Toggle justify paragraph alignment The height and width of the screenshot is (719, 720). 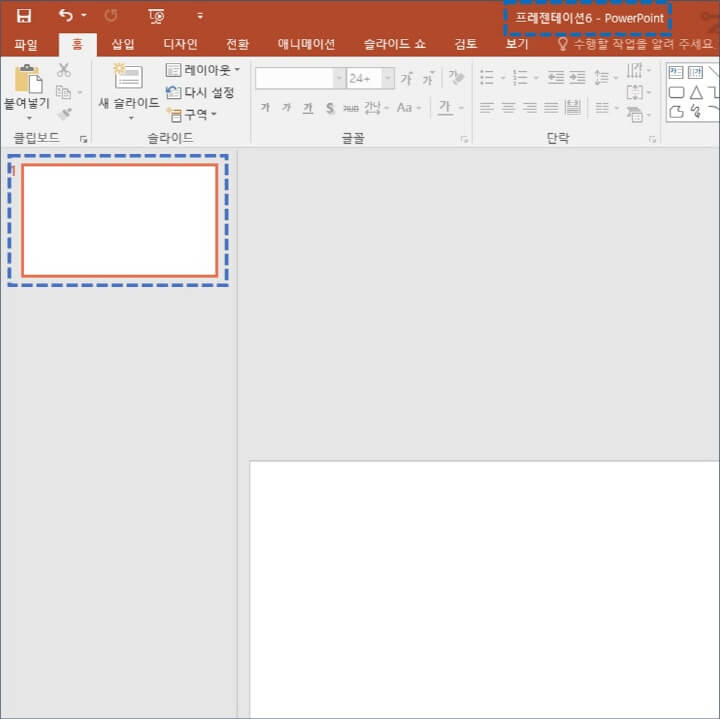[x=551, y=108]
